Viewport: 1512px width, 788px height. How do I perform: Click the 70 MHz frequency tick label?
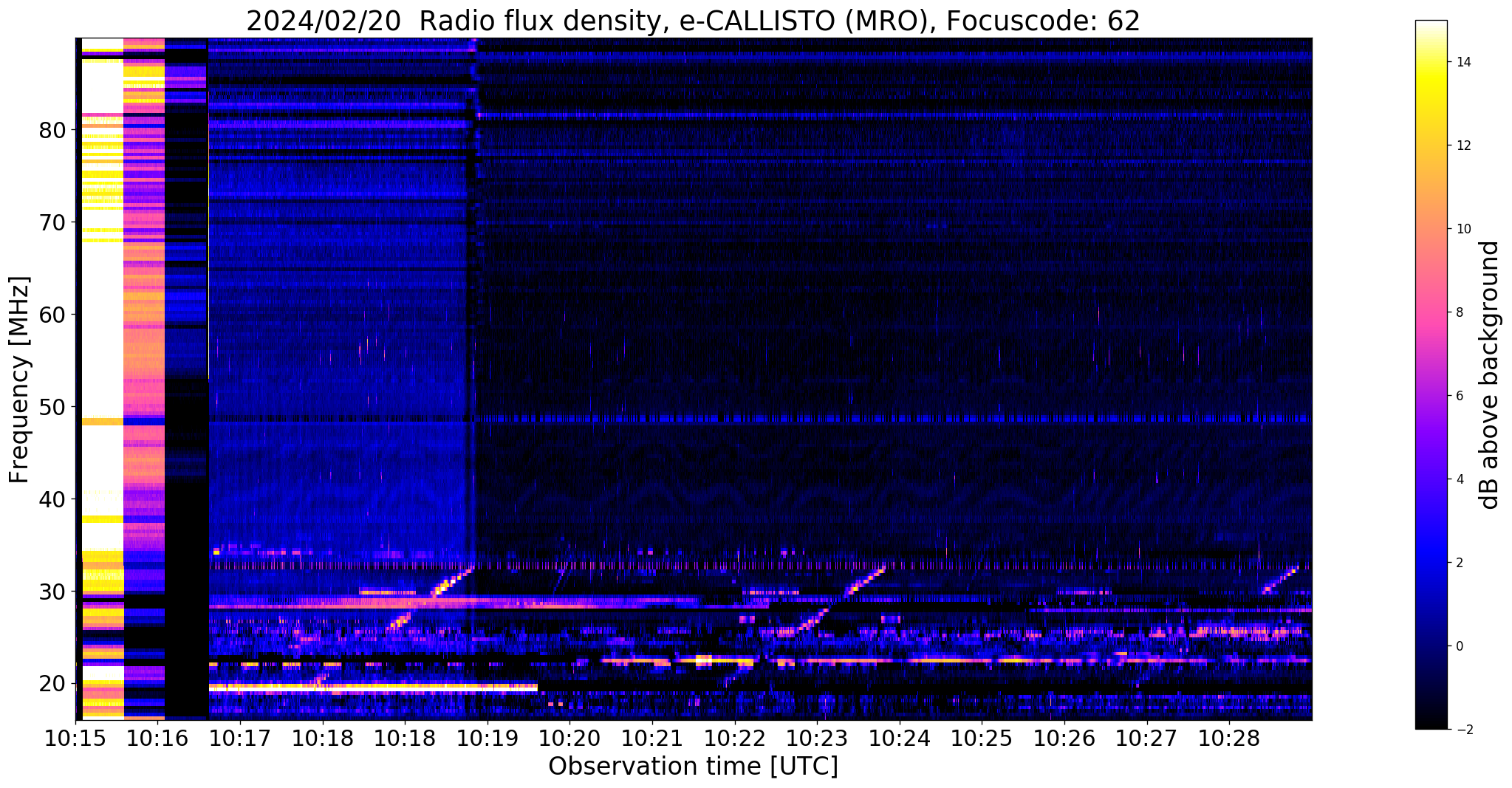[52, 222]
